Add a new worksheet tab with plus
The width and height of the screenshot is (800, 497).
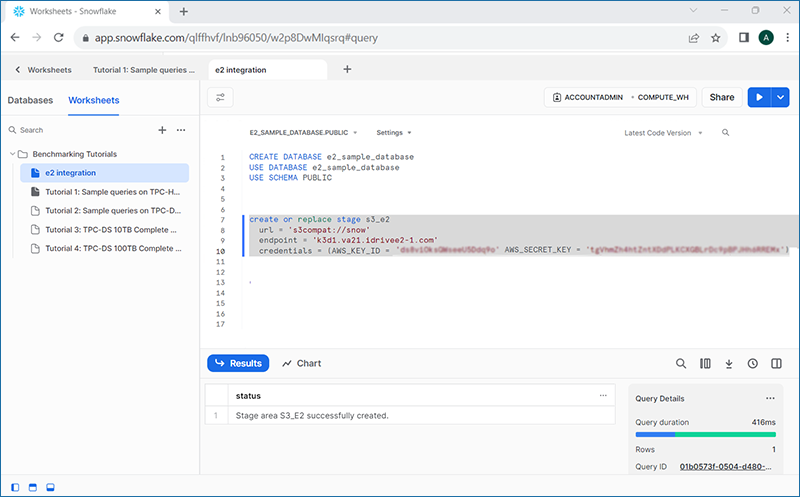347,69
